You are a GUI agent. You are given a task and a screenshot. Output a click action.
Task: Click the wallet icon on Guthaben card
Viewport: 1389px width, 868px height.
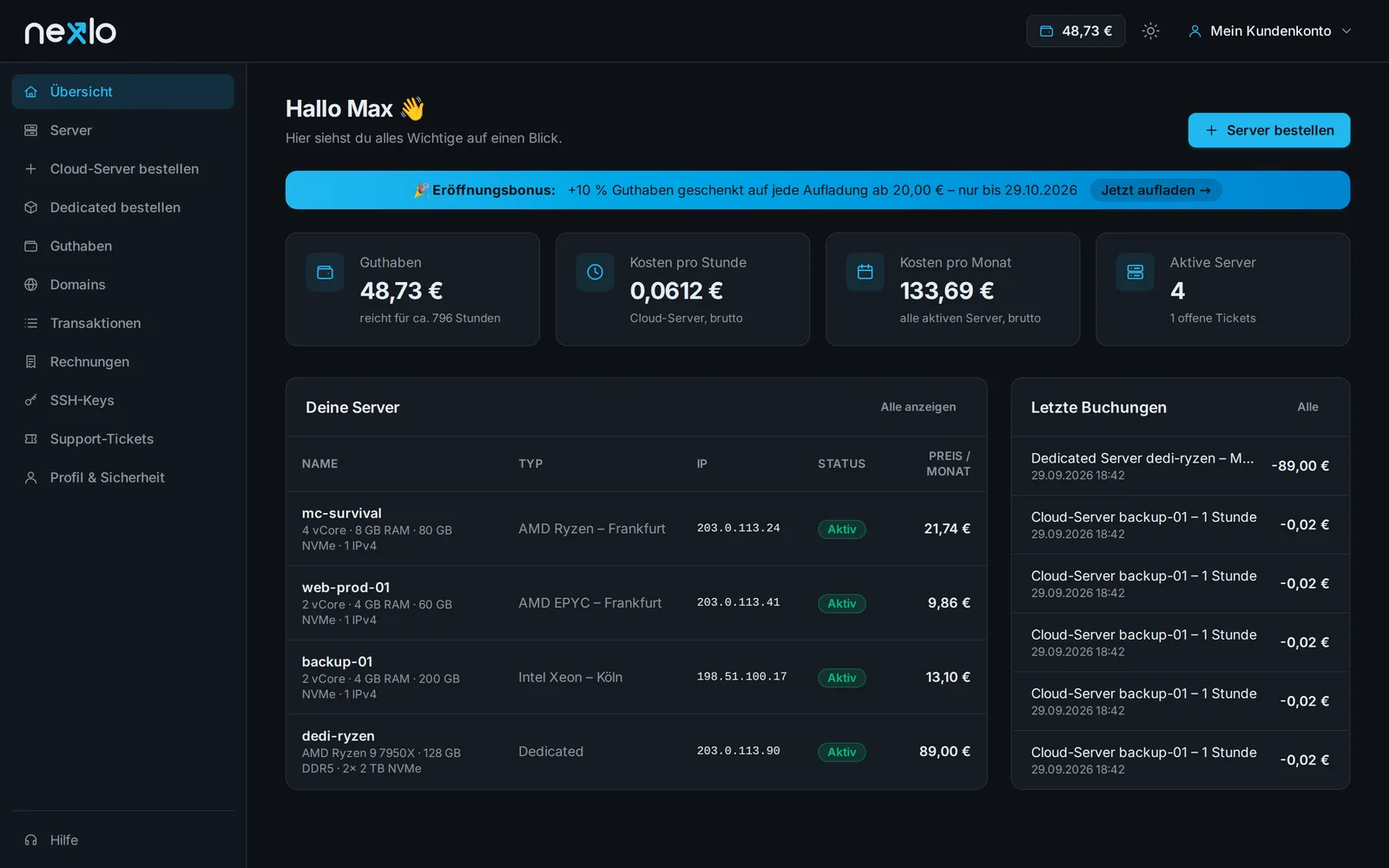click(325, 273)
